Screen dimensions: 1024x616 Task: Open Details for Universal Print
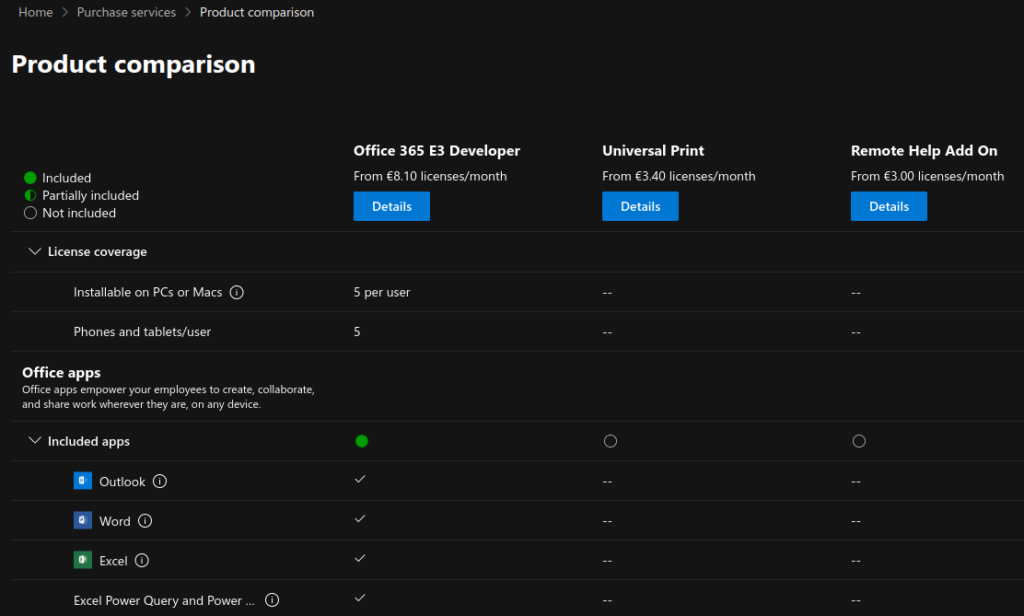[x=640, y=206]
